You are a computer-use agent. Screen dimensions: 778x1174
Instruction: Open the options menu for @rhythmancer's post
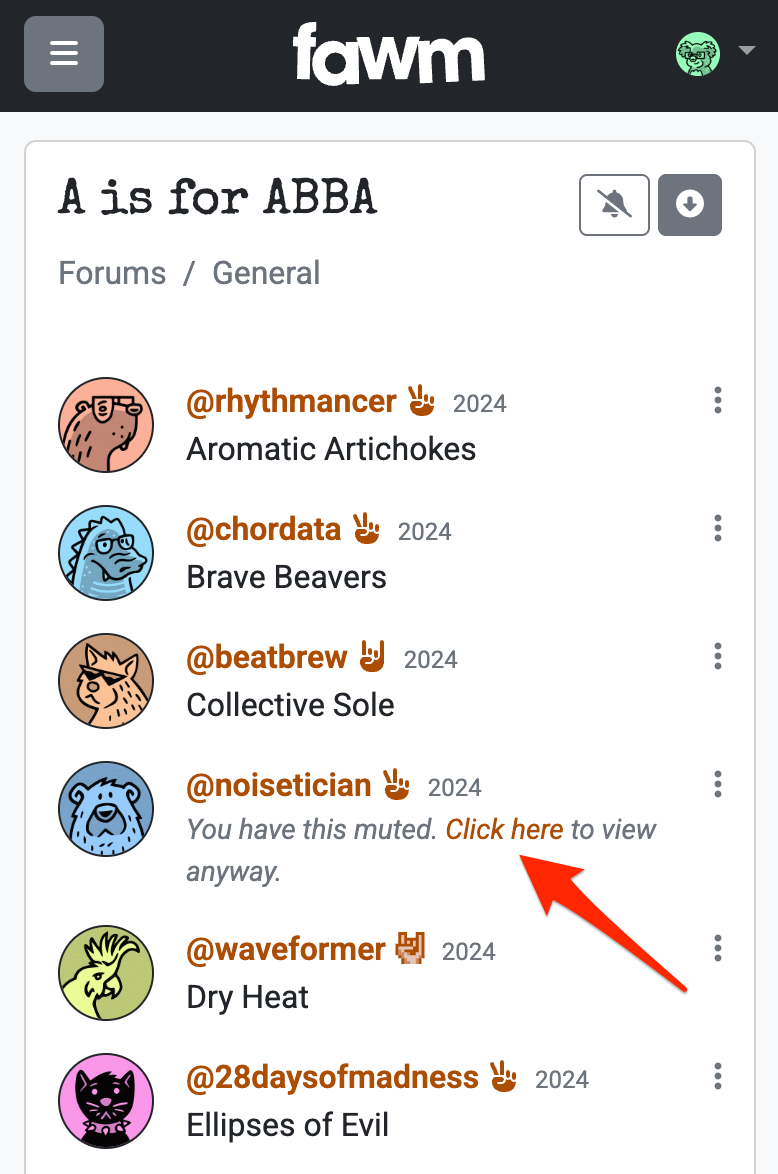coord(717,400)
